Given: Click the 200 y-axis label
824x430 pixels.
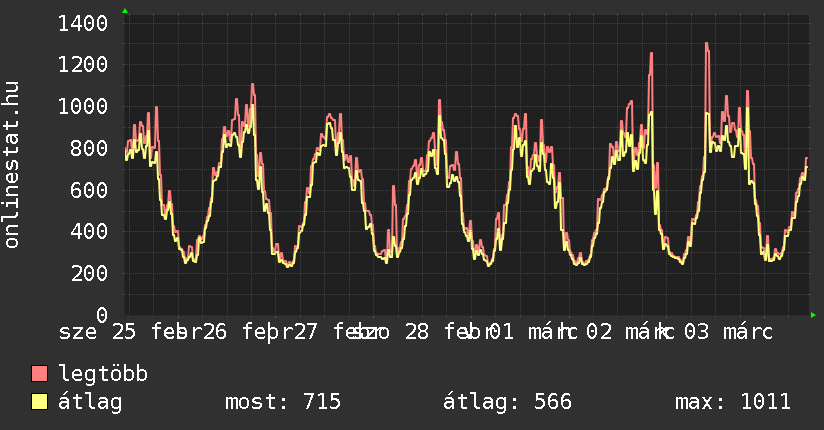Looking at the screenshot, I should click(91, 273).
